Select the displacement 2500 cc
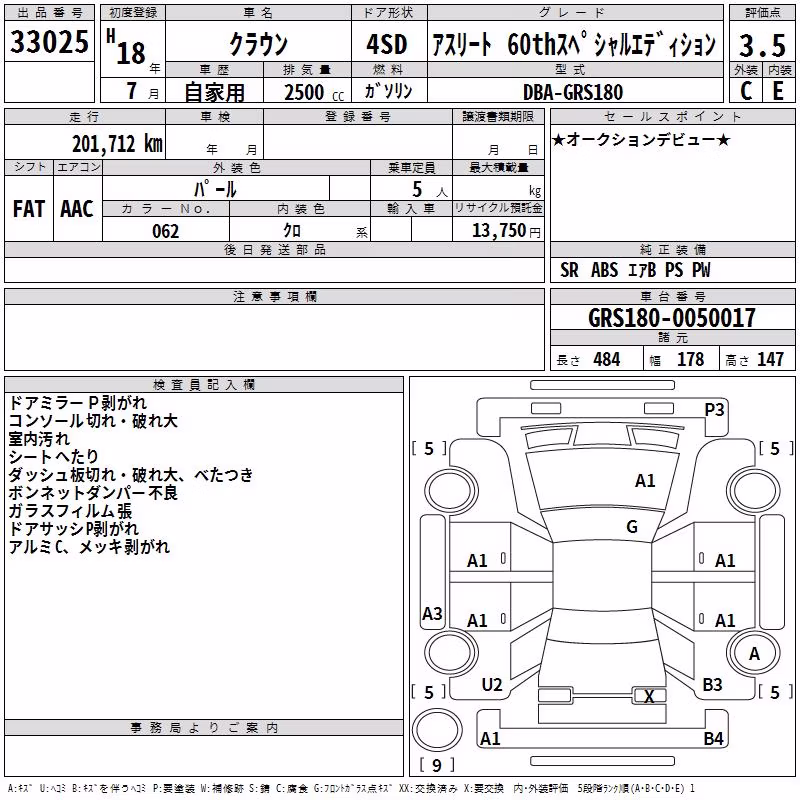Image resolution: width=800 pixels, height=800 pixels. [x=314, y=92]
